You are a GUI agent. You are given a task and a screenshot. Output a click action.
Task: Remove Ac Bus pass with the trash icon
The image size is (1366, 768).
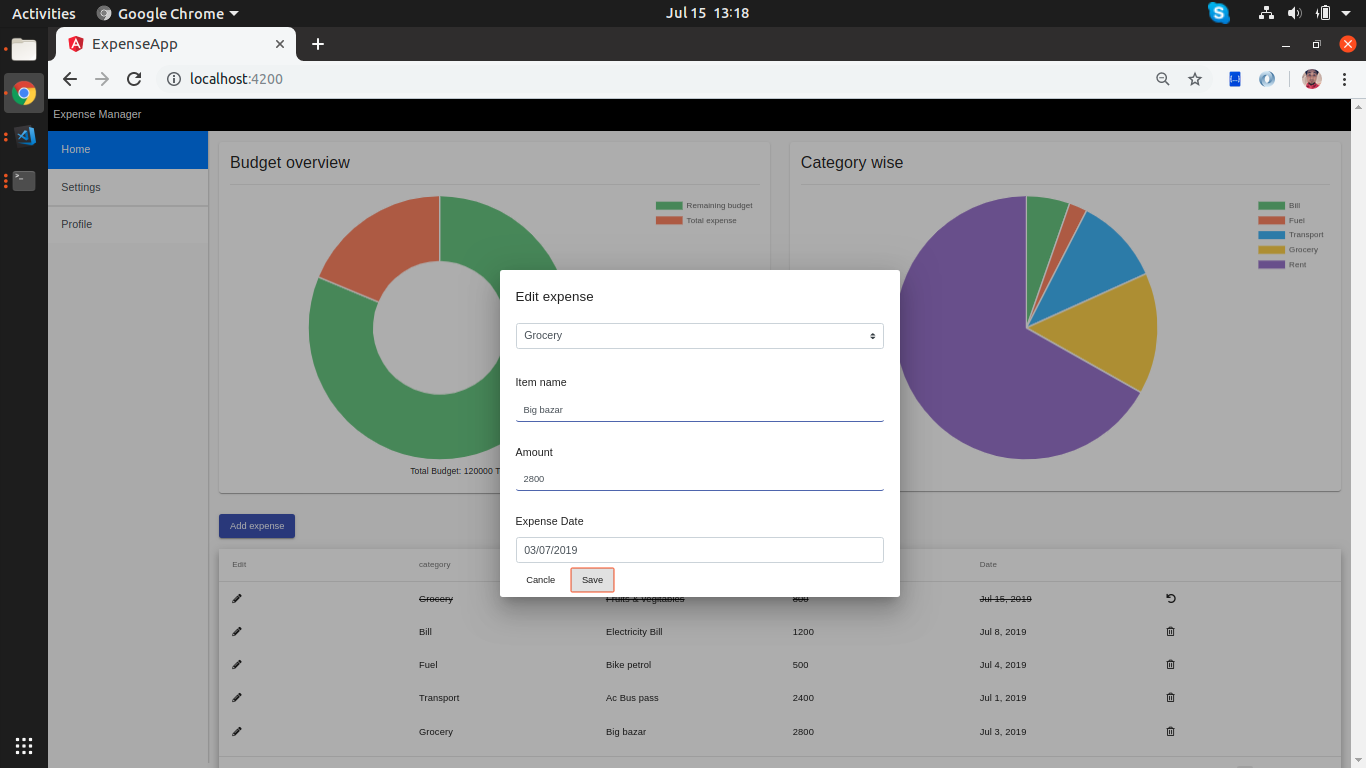click(1170, 697)
